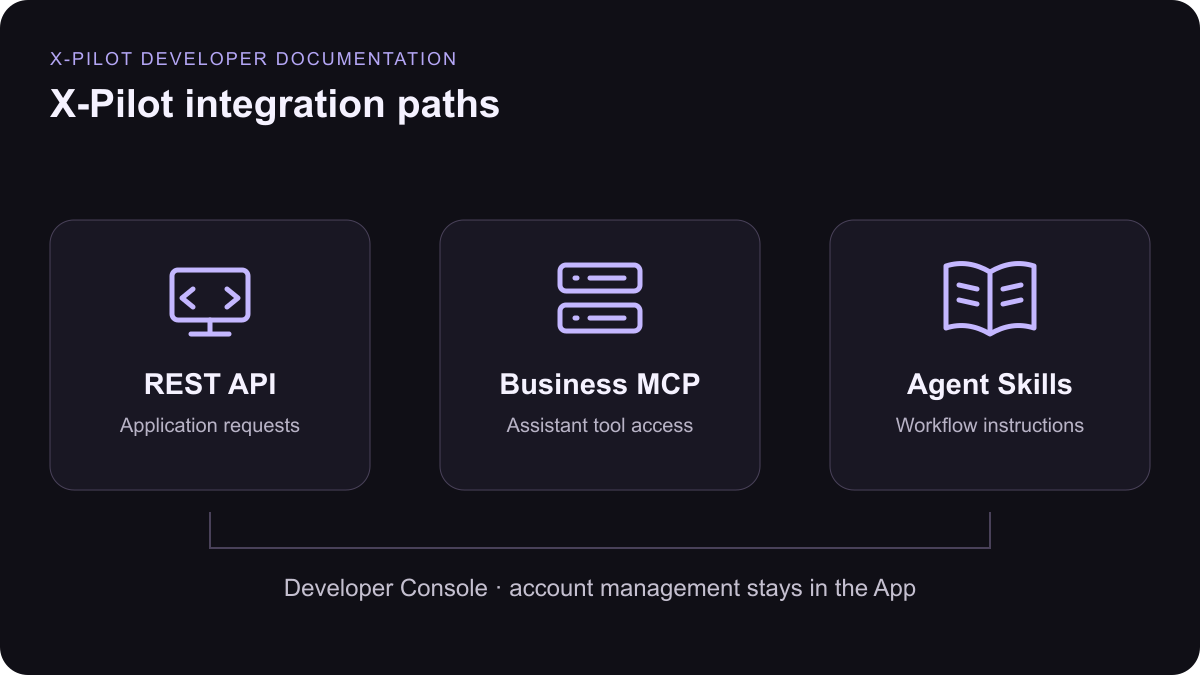The image size is (1200, 675).
Task: Click the 'X-Pilot integration paths' title
Action: coord(275,105)
